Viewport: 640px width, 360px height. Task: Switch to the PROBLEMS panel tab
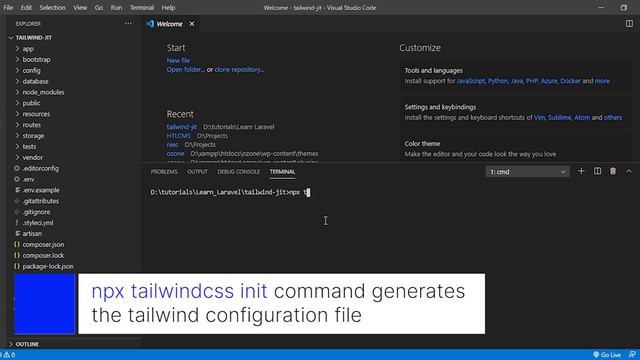click(x=164, y=172)
